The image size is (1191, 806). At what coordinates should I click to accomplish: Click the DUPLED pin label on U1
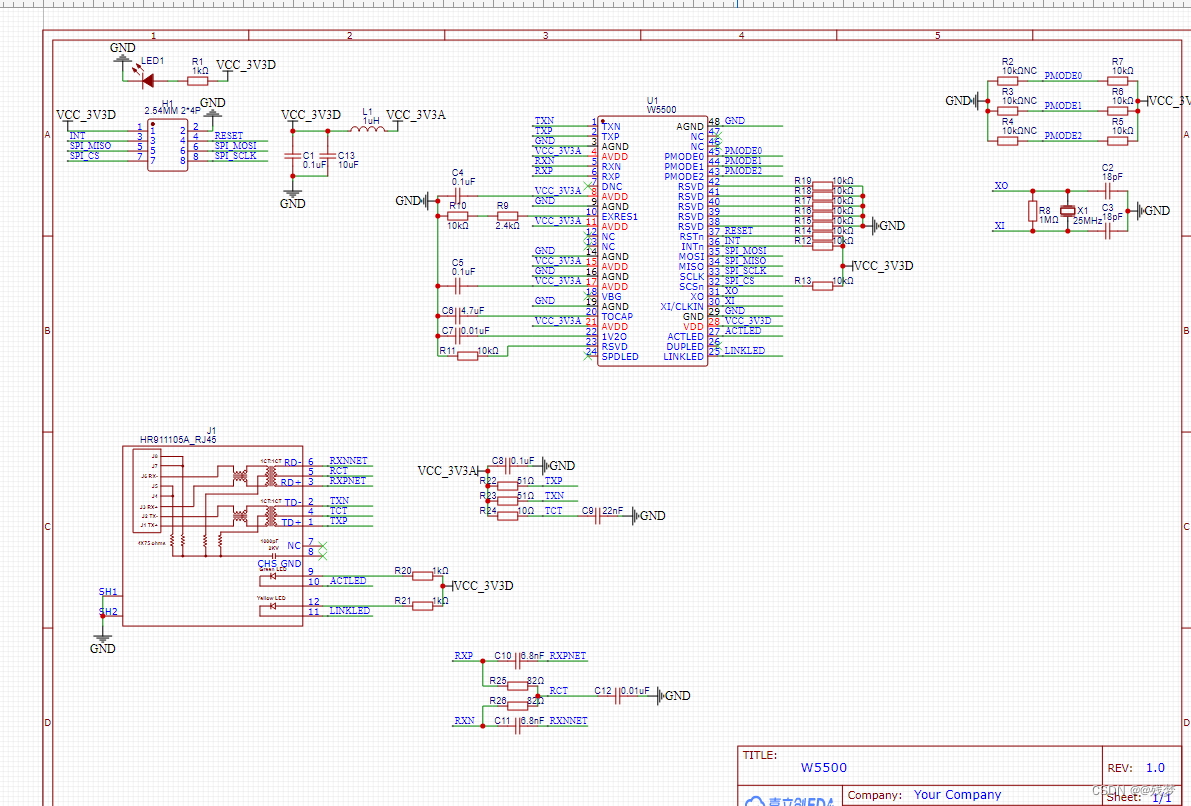click(x=685, y=346)
